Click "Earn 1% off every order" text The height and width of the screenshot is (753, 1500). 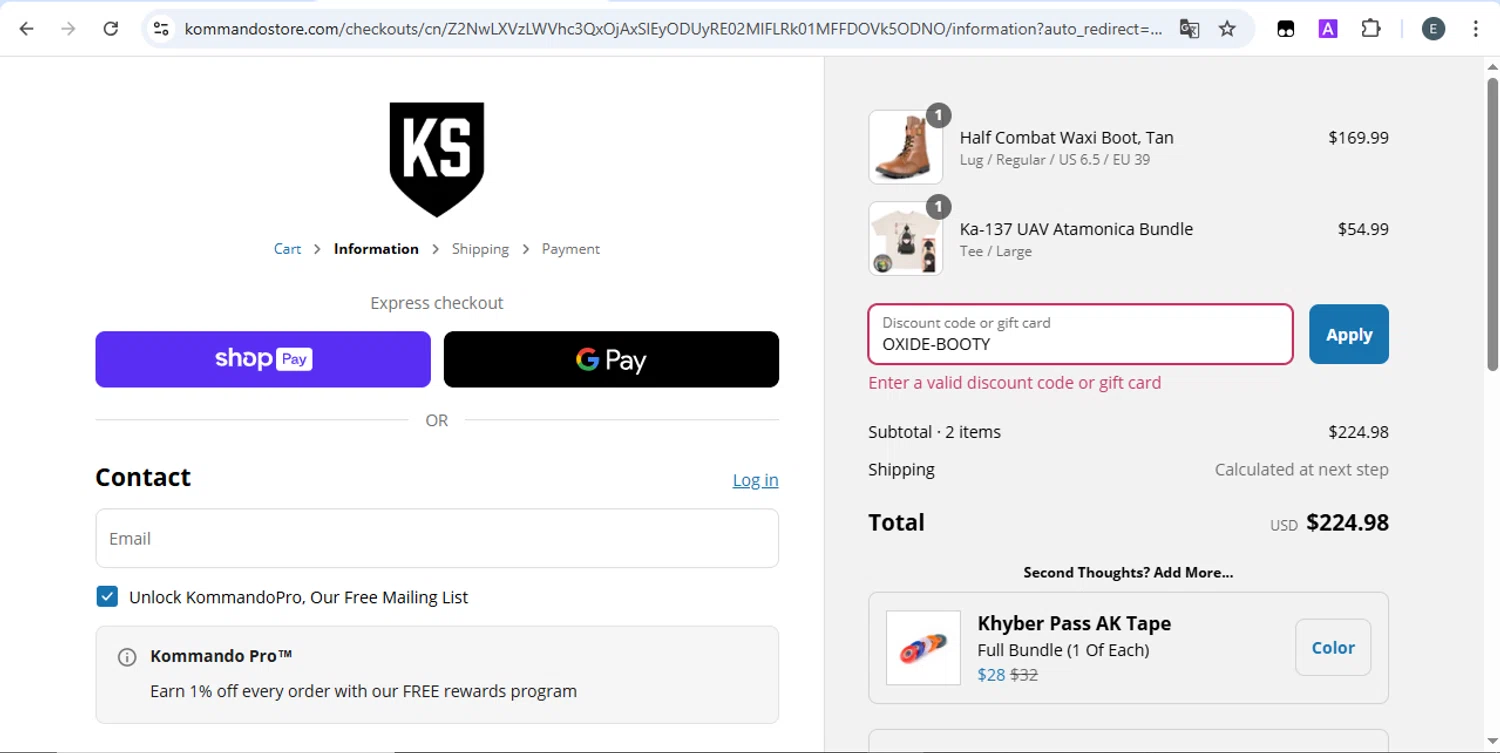pyautogui.click(x=363, y=691)
